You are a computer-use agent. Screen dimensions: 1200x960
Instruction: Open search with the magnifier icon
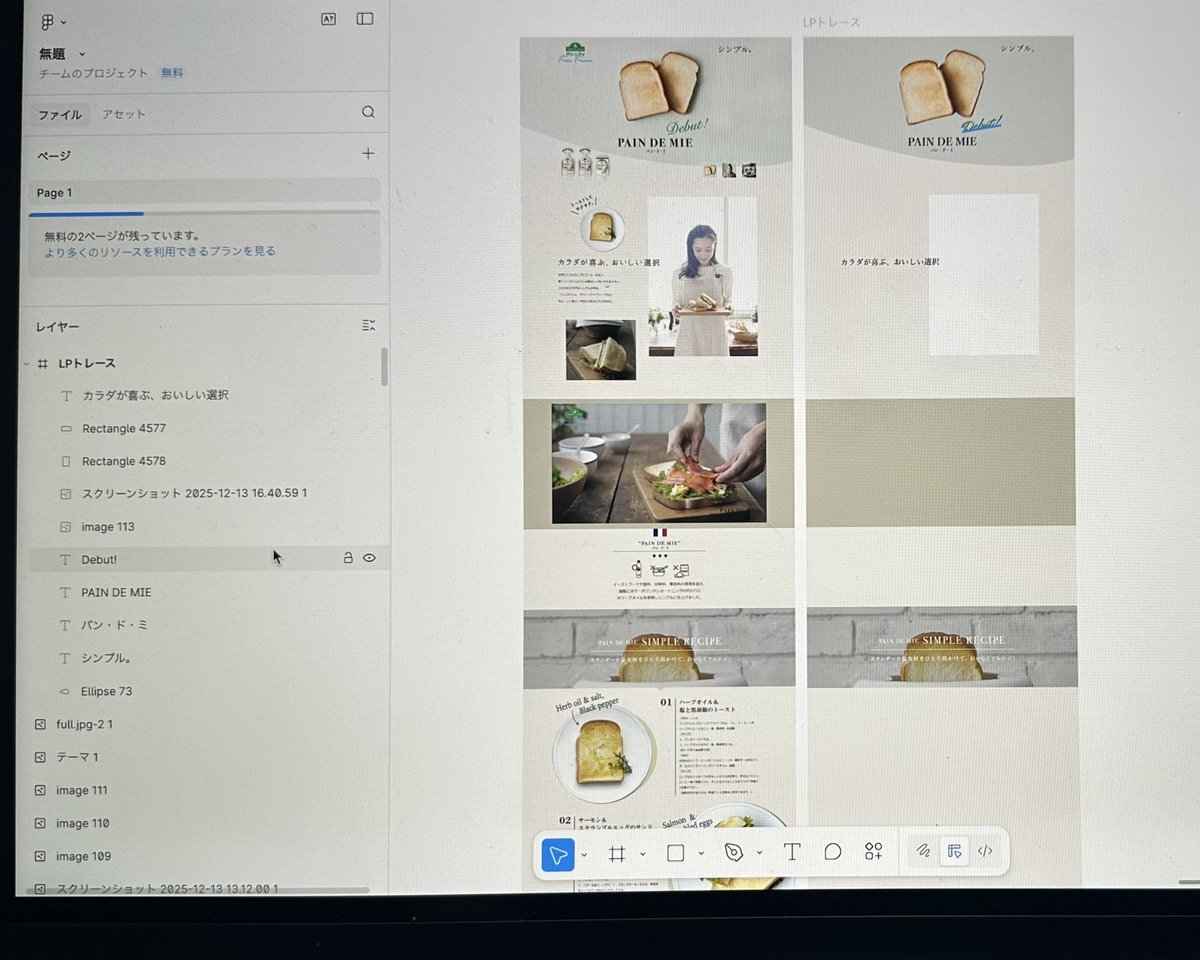(x=368, y=113)
